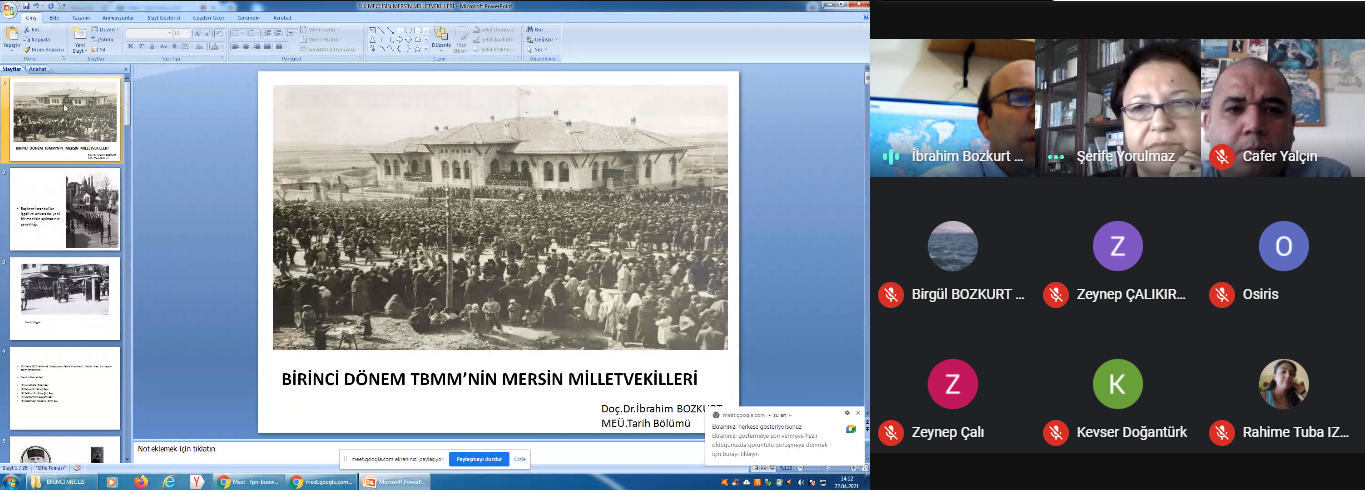The image size is (1365, 493).
Task: Click the Kes cut command
Action: pyautogui.click(x=33, y=30)
